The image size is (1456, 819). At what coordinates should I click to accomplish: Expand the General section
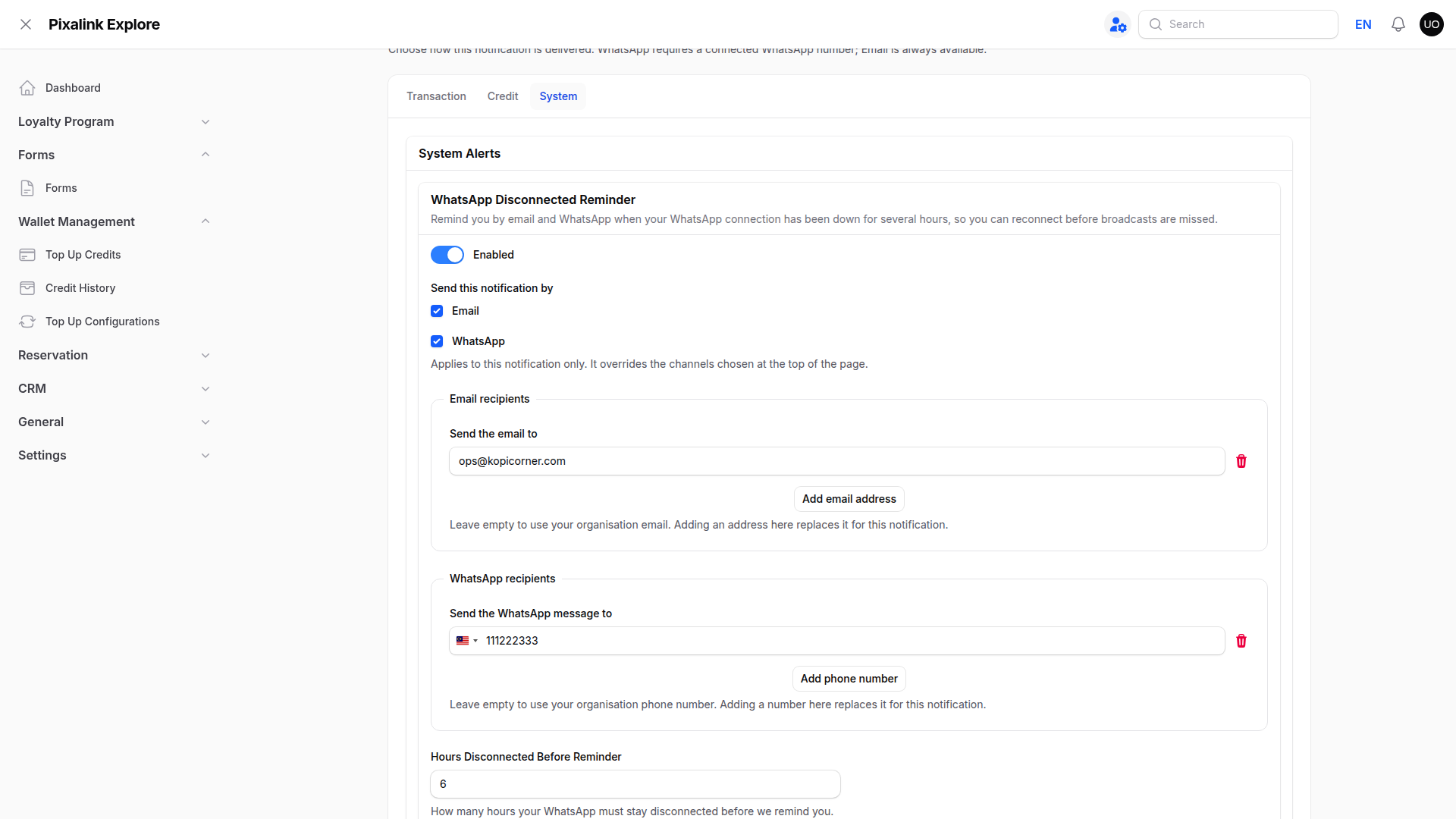114,422
